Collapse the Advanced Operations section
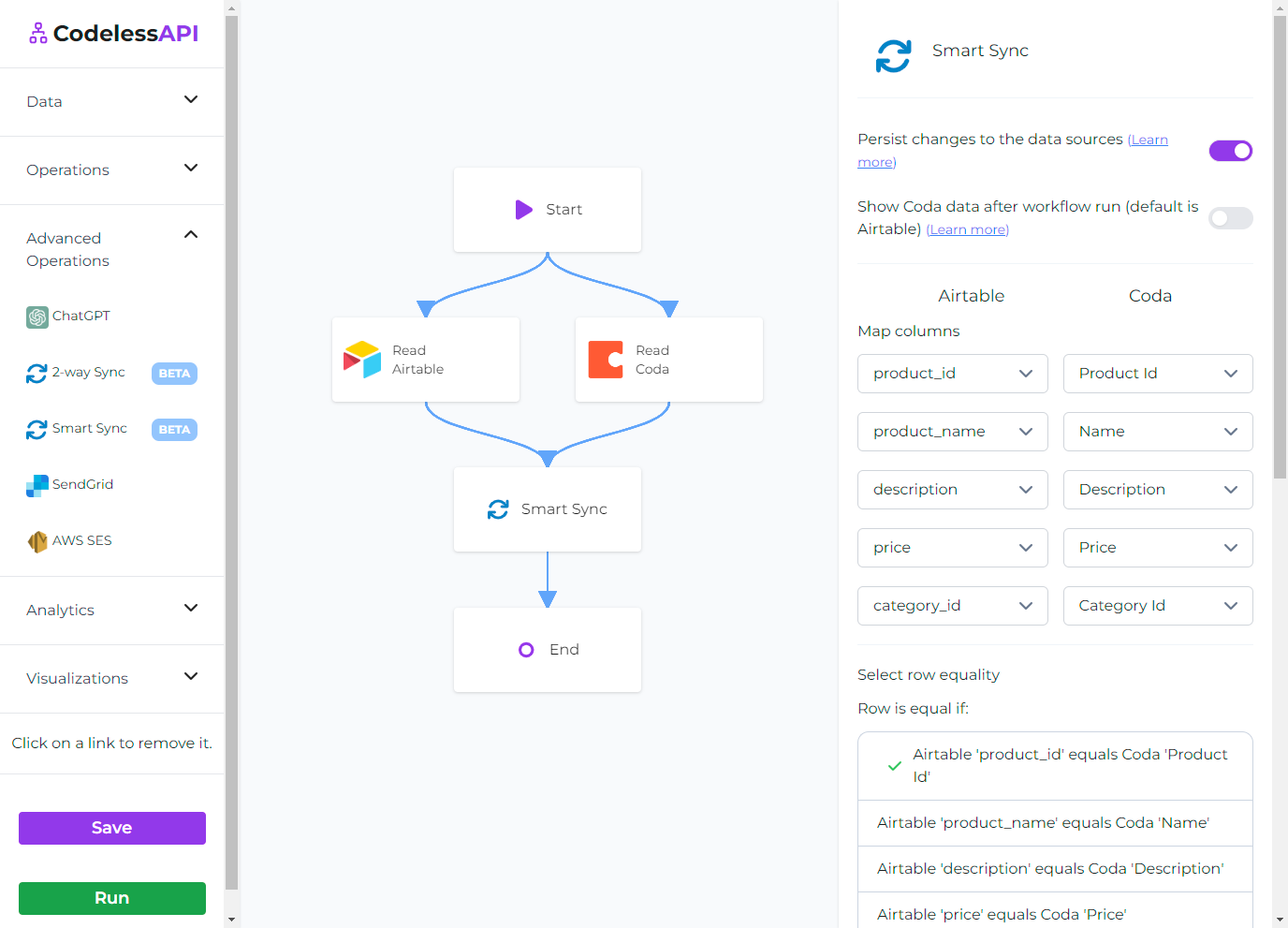 (112, 249)
